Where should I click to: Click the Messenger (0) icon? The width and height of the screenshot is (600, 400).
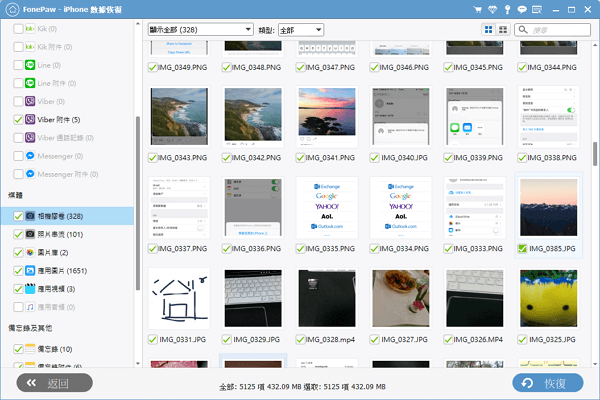pyautogui.click(x=30, y=156)
